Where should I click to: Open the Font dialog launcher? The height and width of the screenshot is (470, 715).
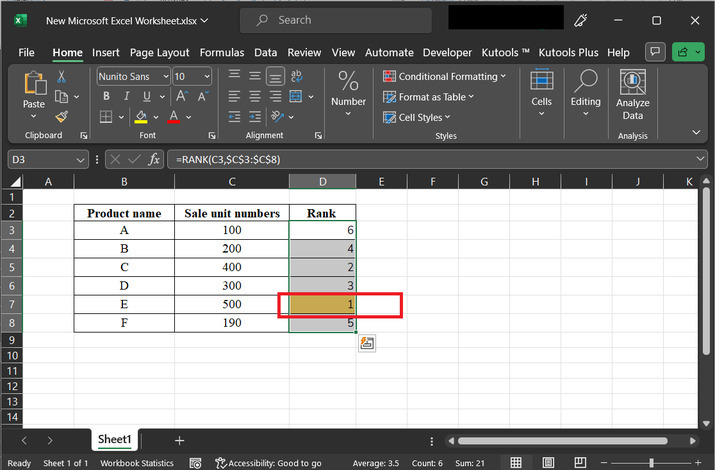point(212,135)
